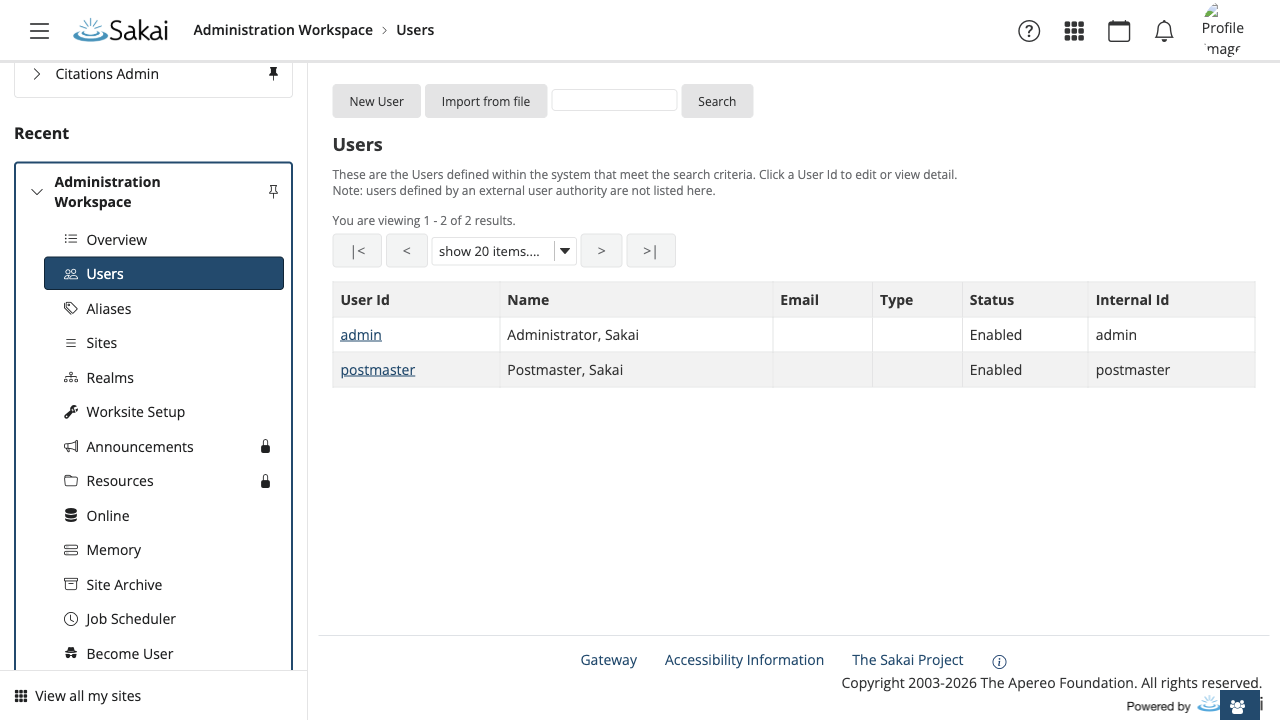Click the Recent section heading
Viewport: 1280px width, 720px height.
(x=42, y=133)
